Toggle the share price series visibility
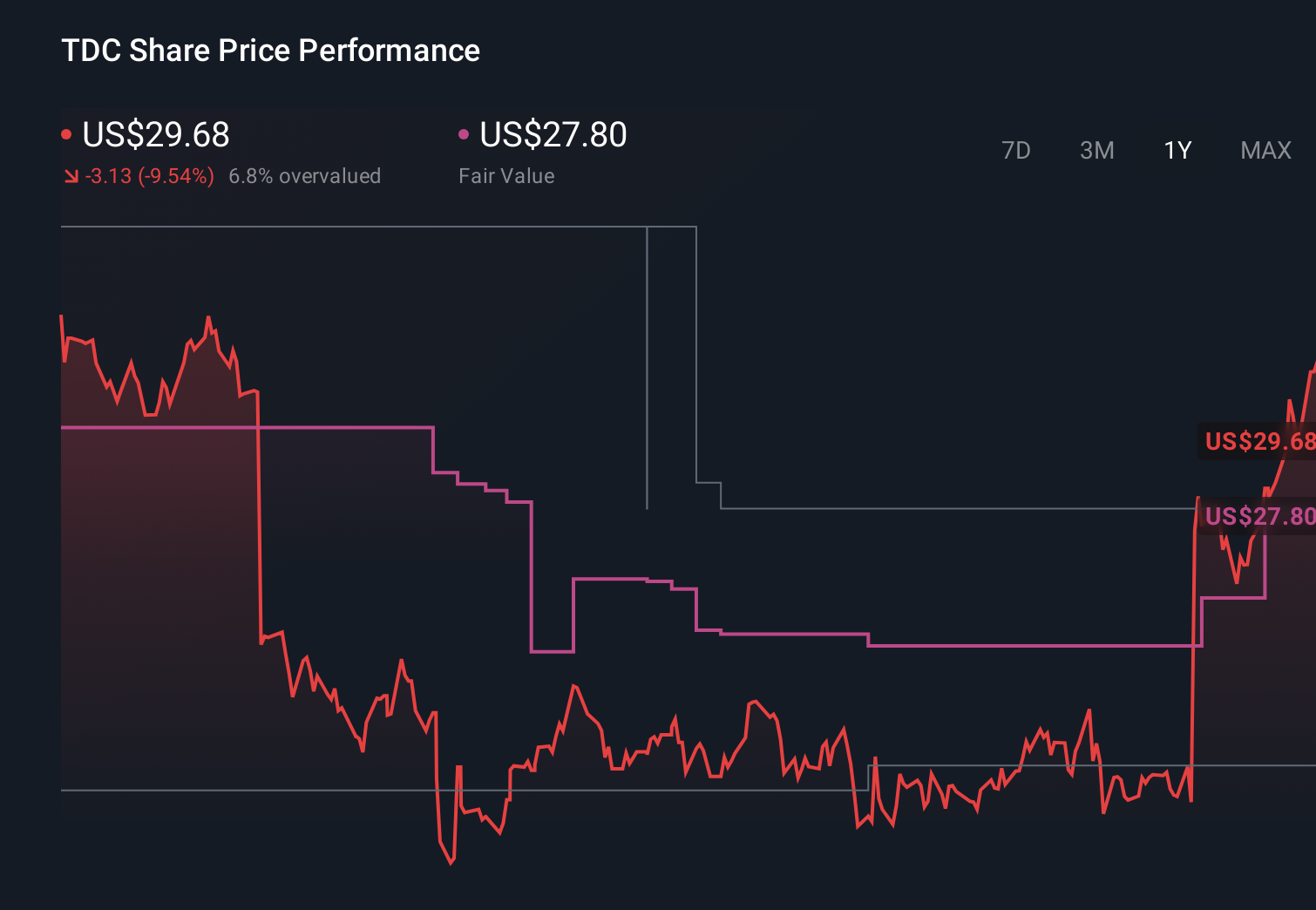 point(155,135)
